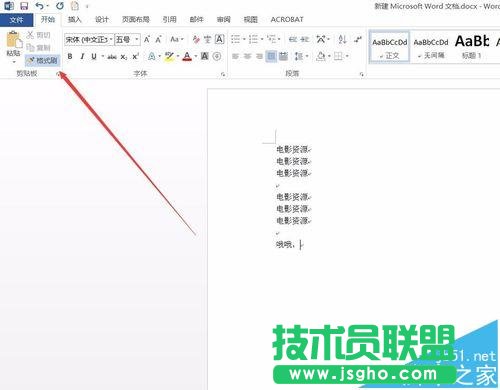Toggle Italic formatting
500x390 pixels.
click(82, 56)
